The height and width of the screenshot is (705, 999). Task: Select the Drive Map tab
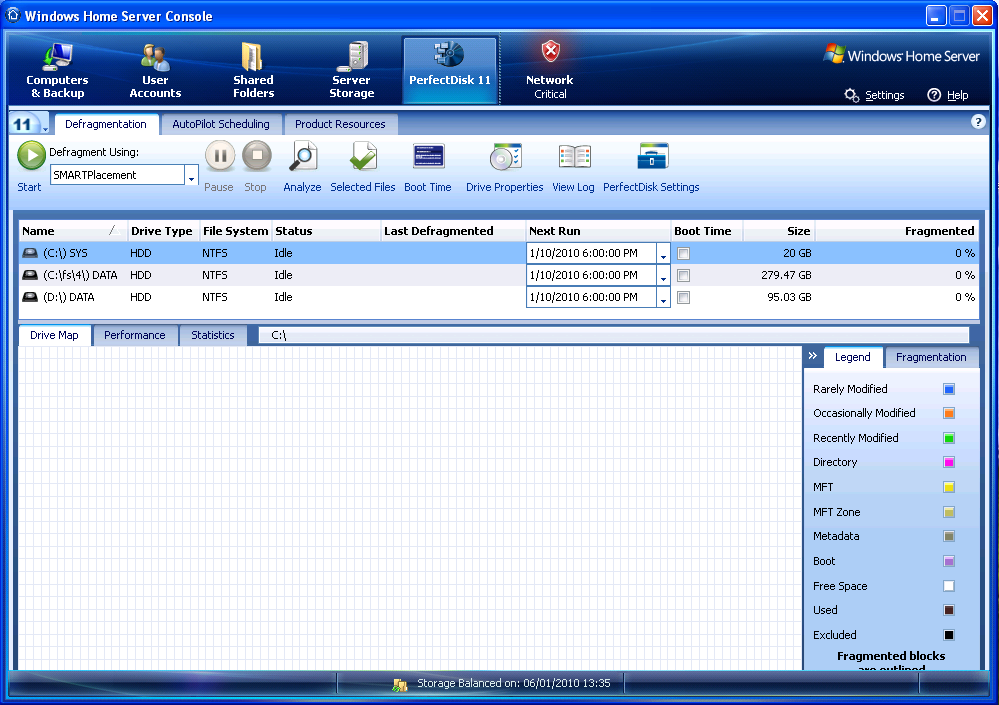54,335
